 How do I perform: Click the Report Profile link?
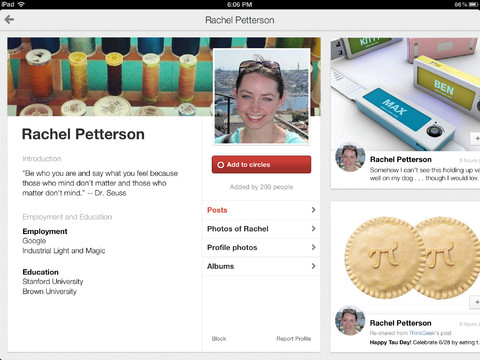[294, 339]
